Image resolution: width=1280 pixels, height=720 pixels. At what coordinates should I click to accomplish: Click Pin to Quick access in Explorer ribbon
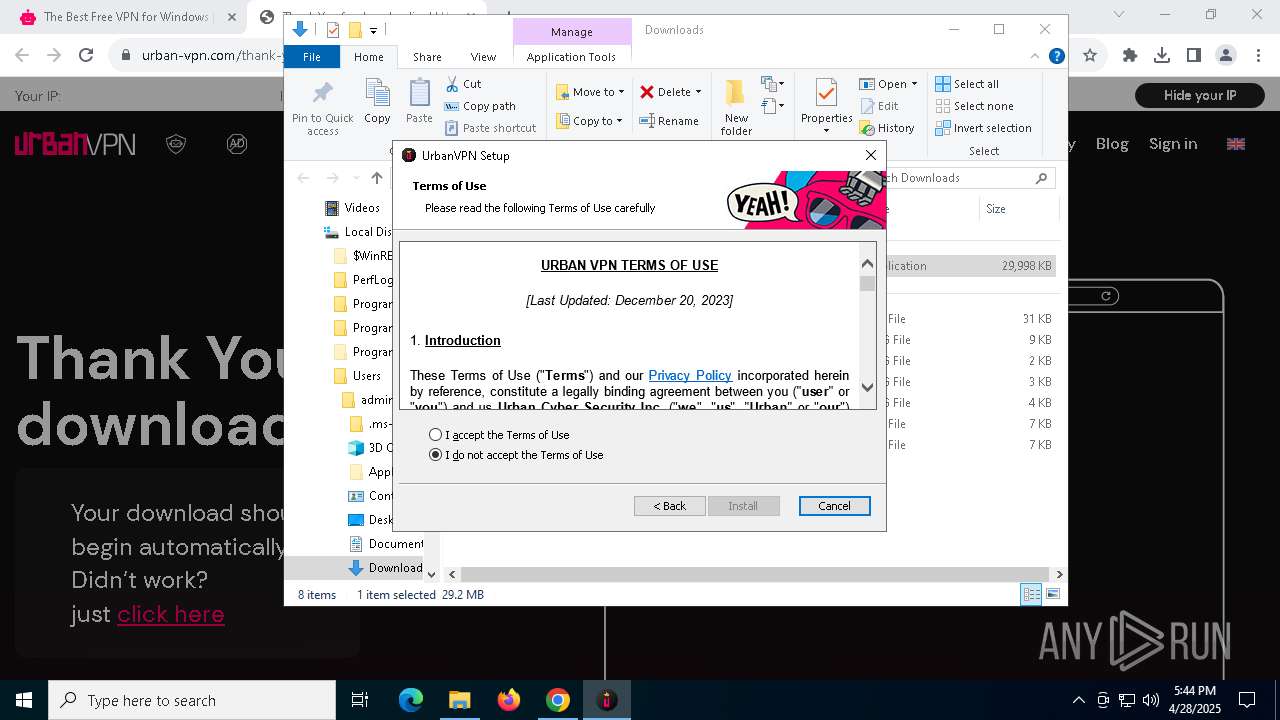point(322,108)
